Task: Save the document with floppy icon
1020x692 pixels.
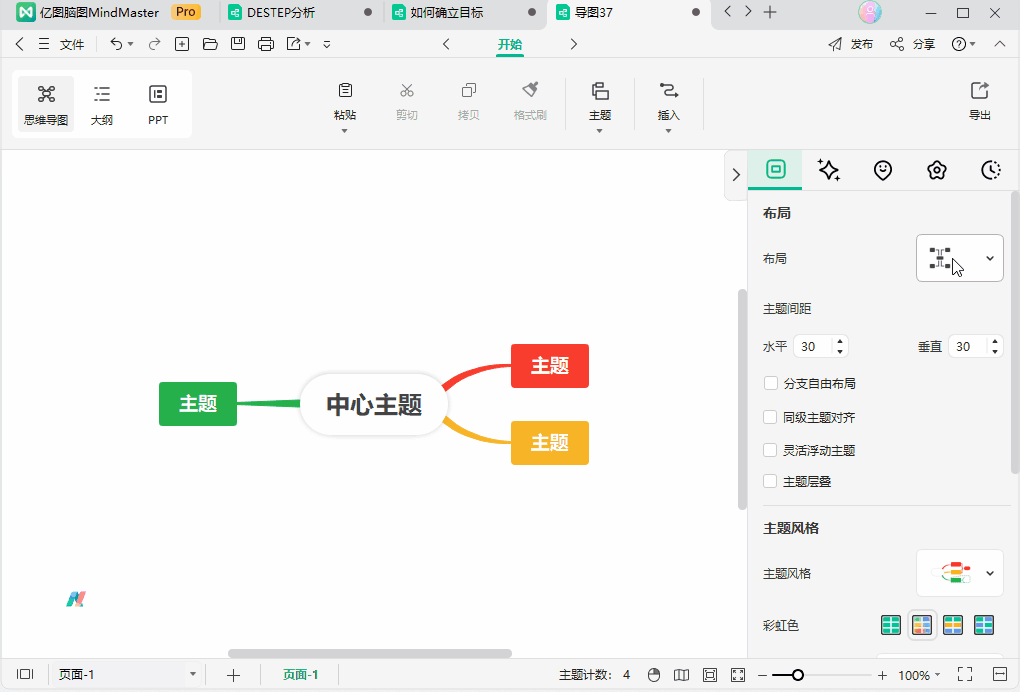Action: point(238,44)
